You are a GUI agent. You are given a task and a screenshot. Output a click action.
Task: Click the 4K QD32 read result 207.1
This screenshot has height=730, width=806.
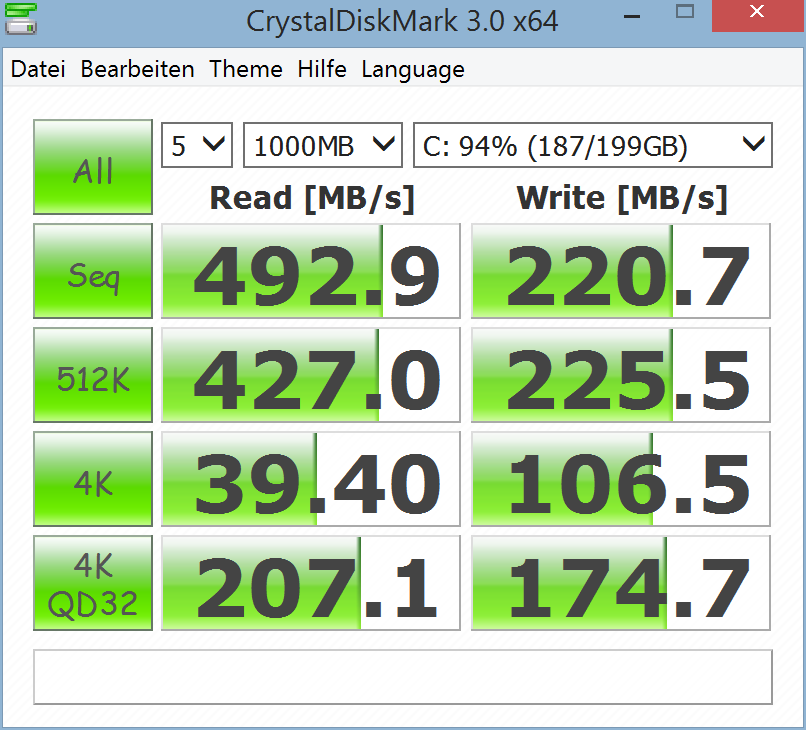click(x=310, y=583)
